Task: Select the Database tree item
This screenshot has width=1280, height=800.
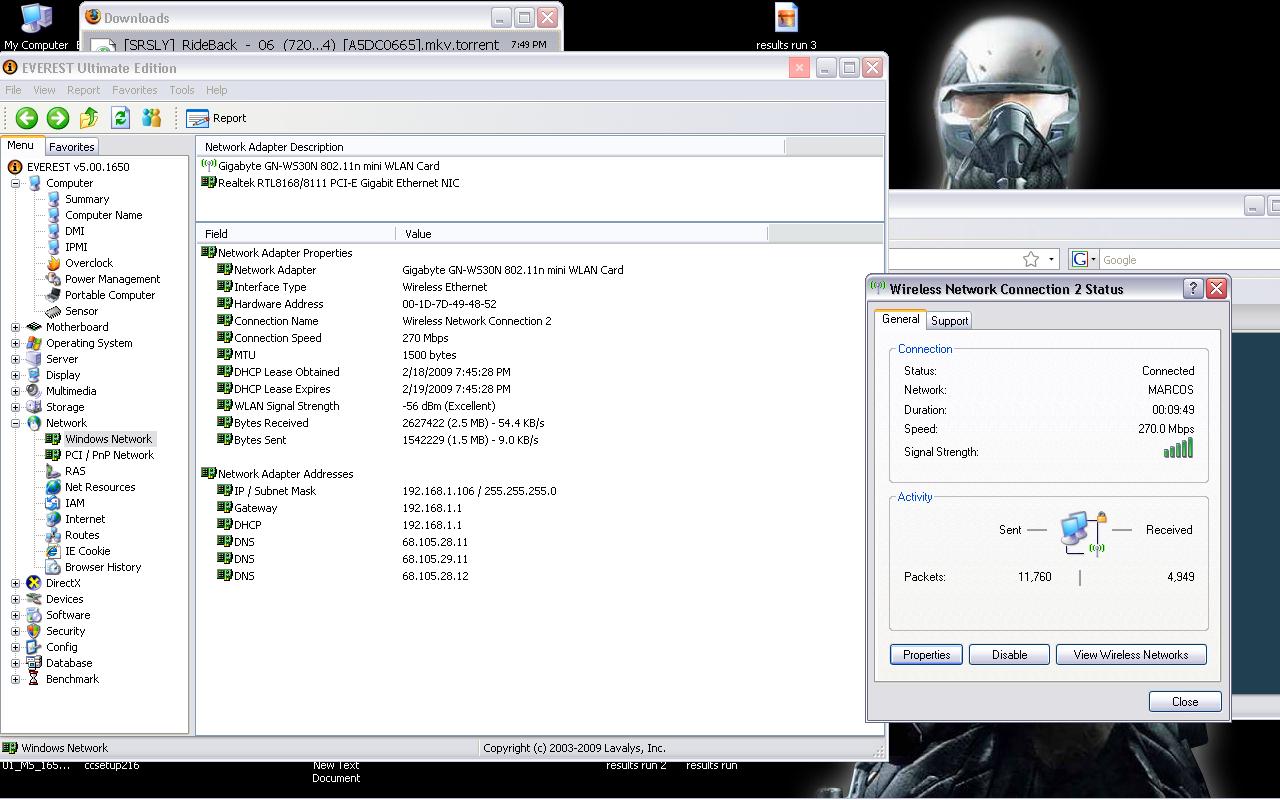Action: tap(69, 663)
